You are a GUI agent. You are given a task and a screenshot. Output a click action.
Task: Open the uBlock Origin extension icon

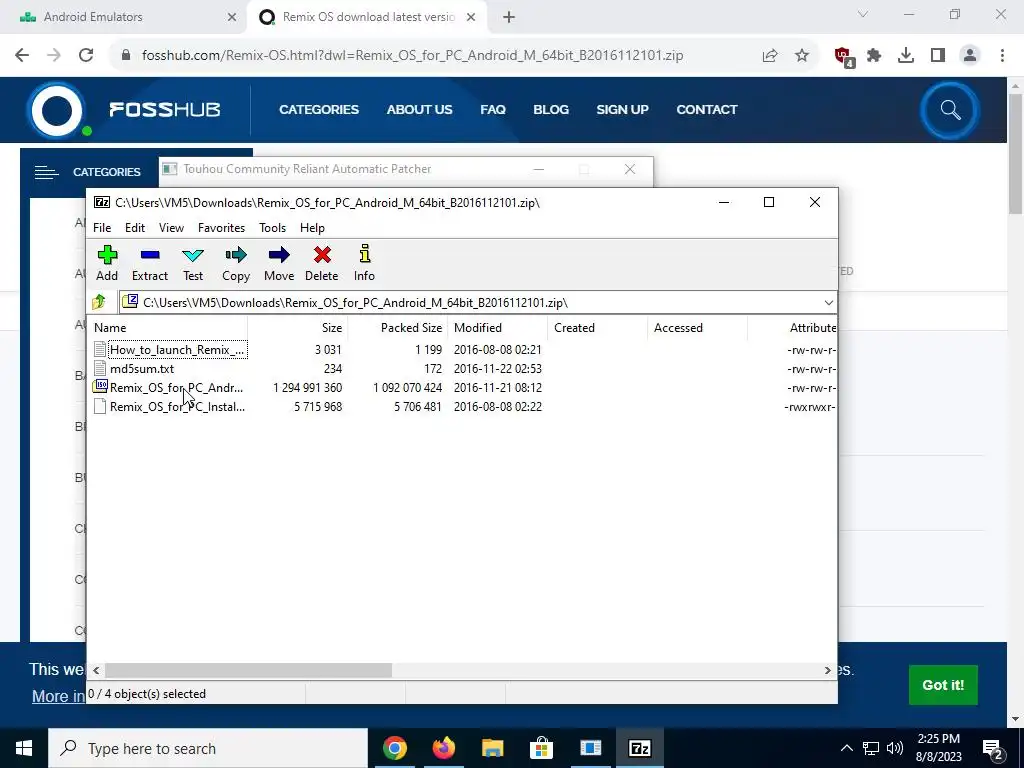pos(844,57)
